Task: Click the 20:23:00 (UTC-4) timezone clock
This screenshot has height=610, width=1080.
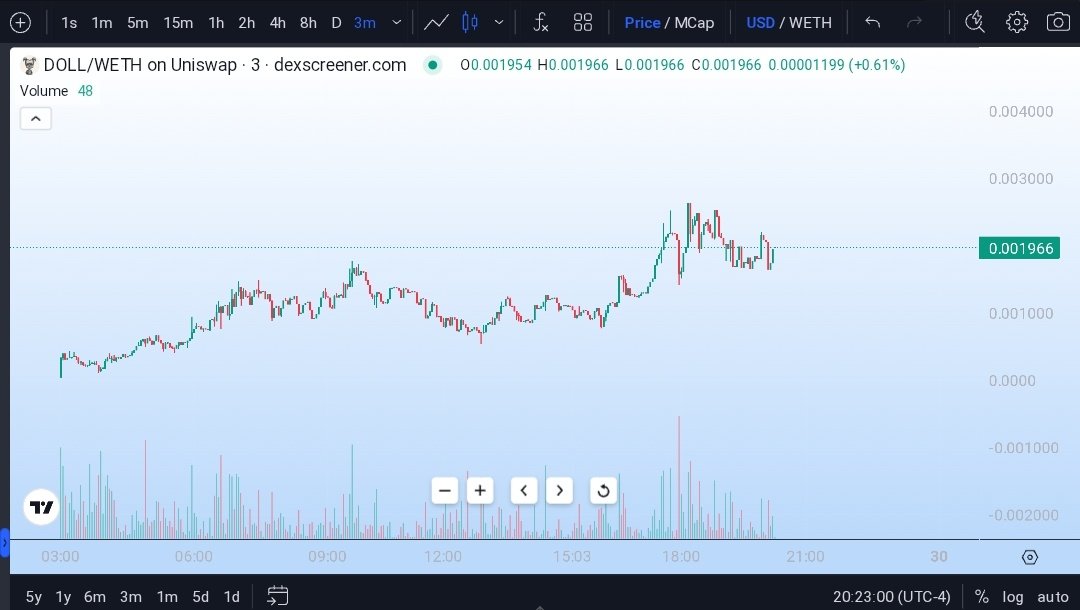Action: [891, 597]
